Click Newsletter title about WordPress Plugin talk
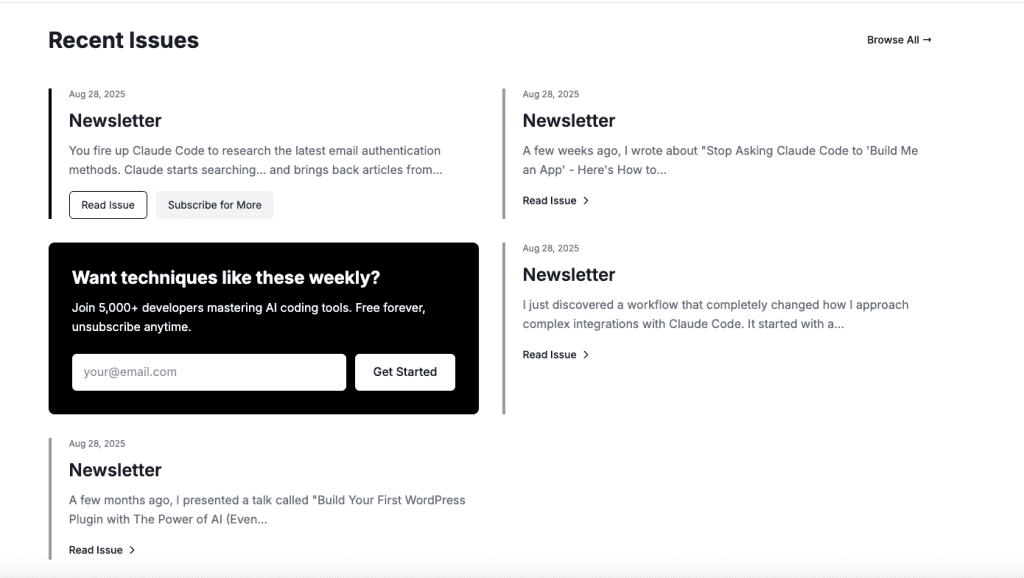 [115, 470]
